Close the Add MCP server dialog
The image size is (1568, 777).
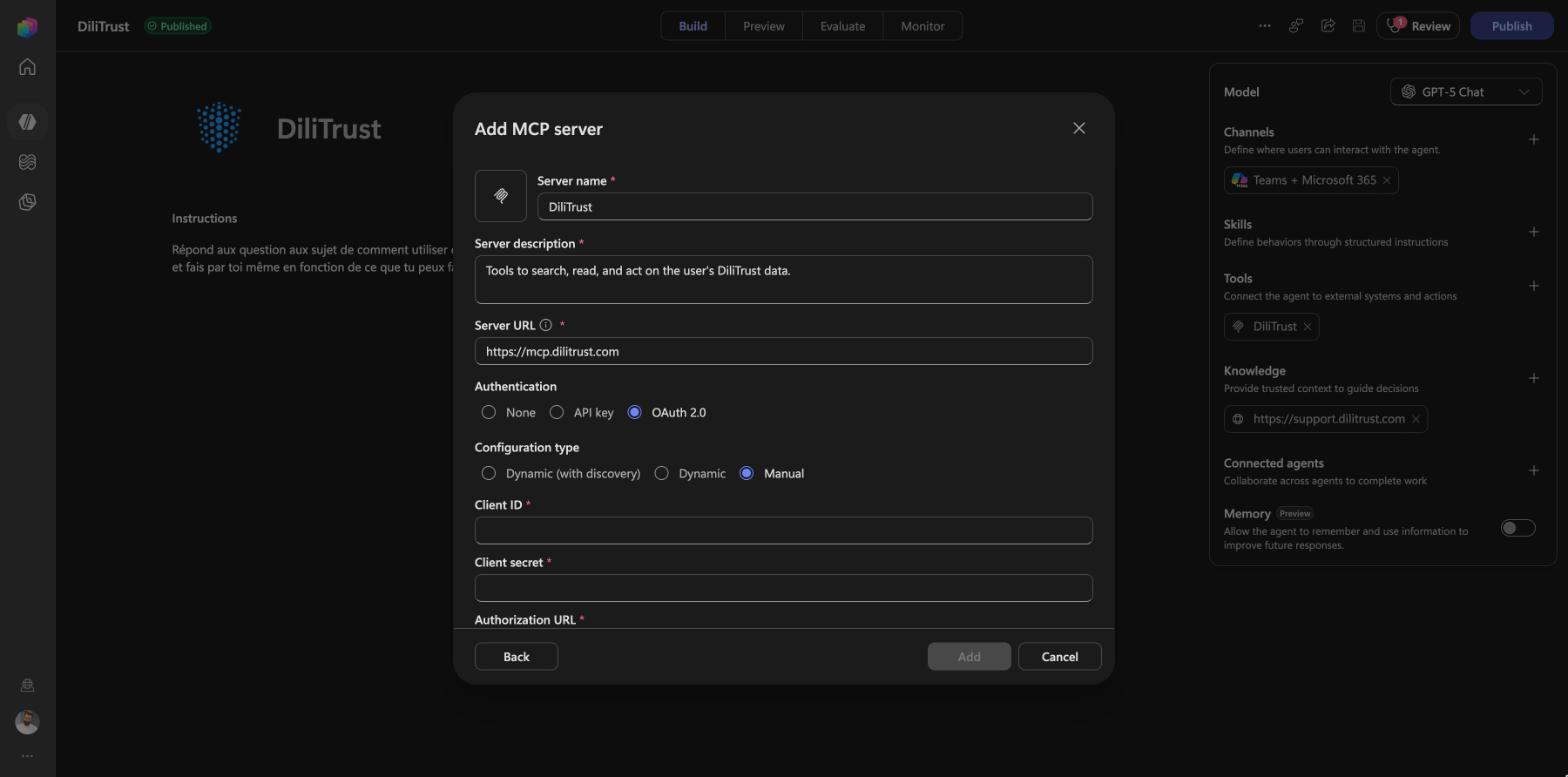[1079, 128]
